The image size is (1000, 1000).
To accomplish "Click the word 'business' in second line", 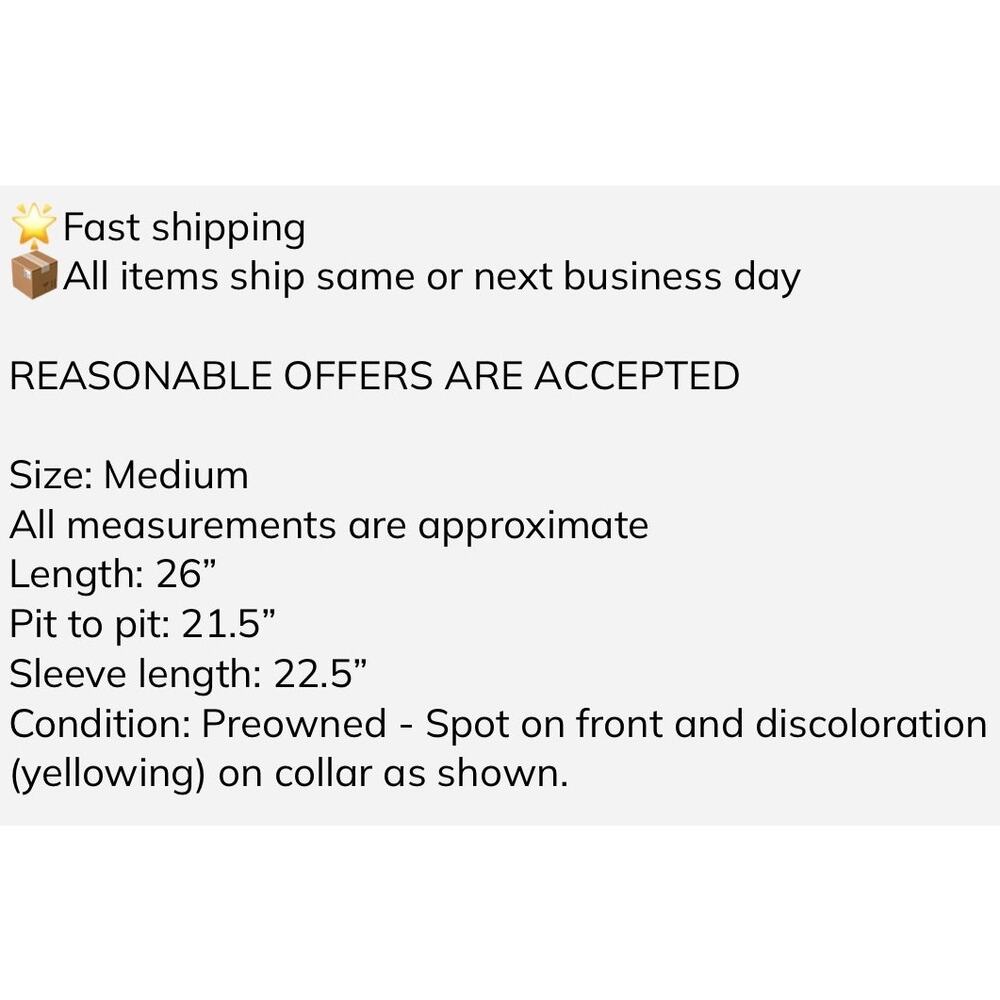I will click(x=643, y=276).
